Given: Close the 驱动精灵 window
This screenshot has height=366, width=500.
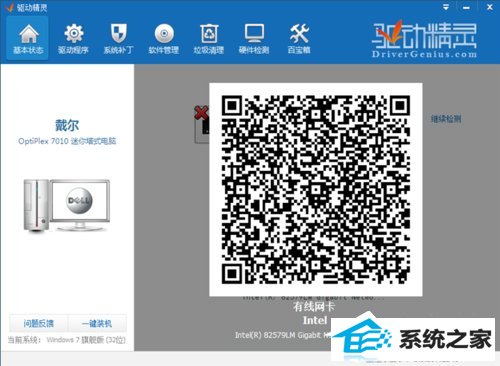Looking at the screenshot, I should point(490,7).
